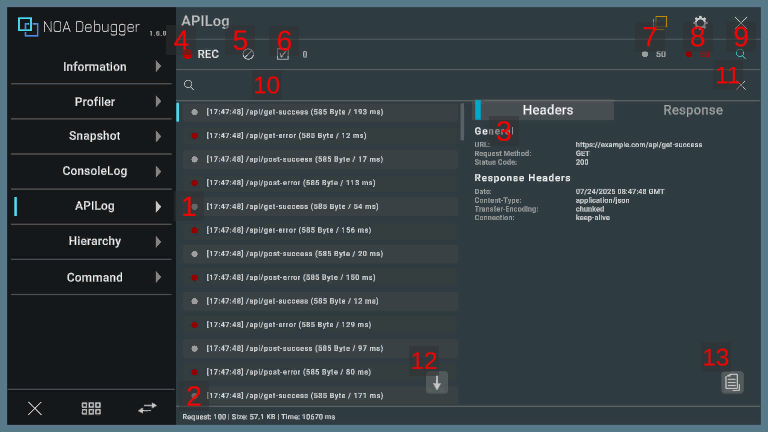Click the swap arrows icon in sidebar footer

click(147, 408)
